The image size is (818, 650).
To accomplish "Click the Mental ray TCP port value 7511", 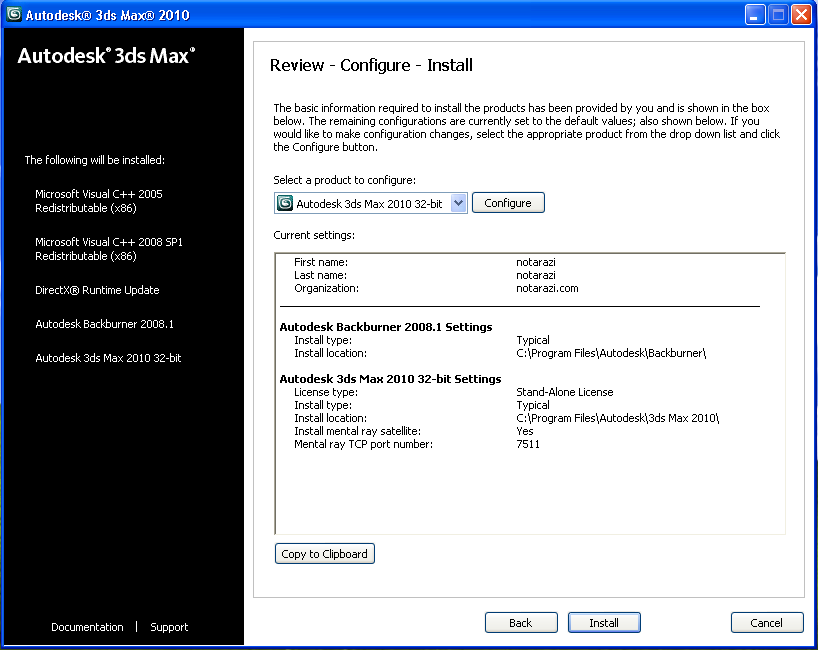I will pyautogui.click(x=528, y=444).
